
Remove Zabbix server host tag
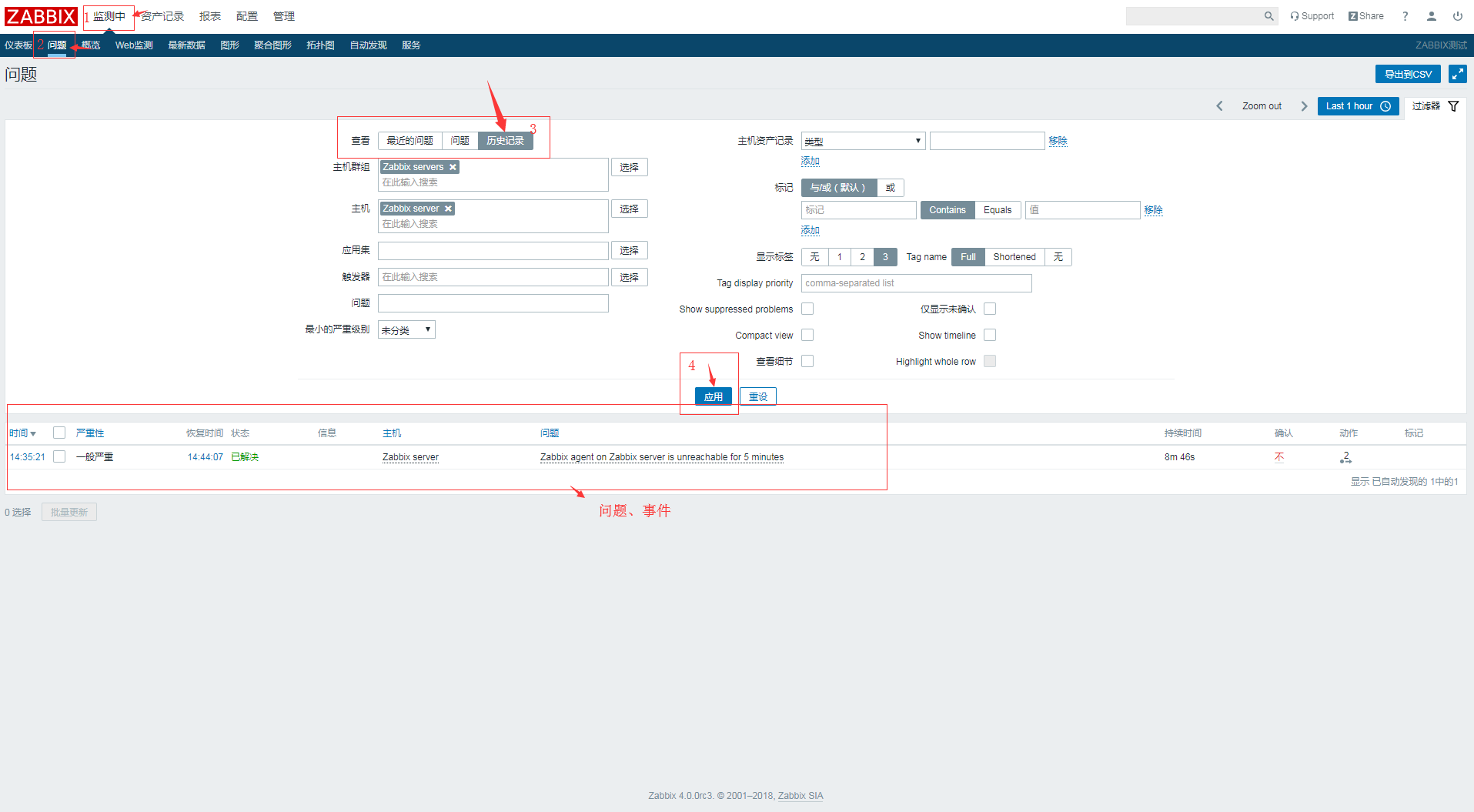tap(448, 209)
